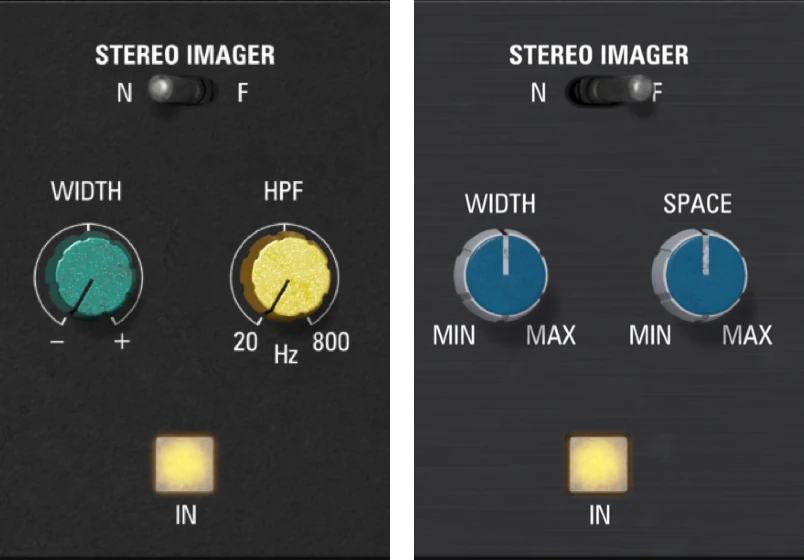Image resolution: width=804 pixels, height=560 pixels.
Task: Click the HPF label
Action: click(x=284, y=191)
